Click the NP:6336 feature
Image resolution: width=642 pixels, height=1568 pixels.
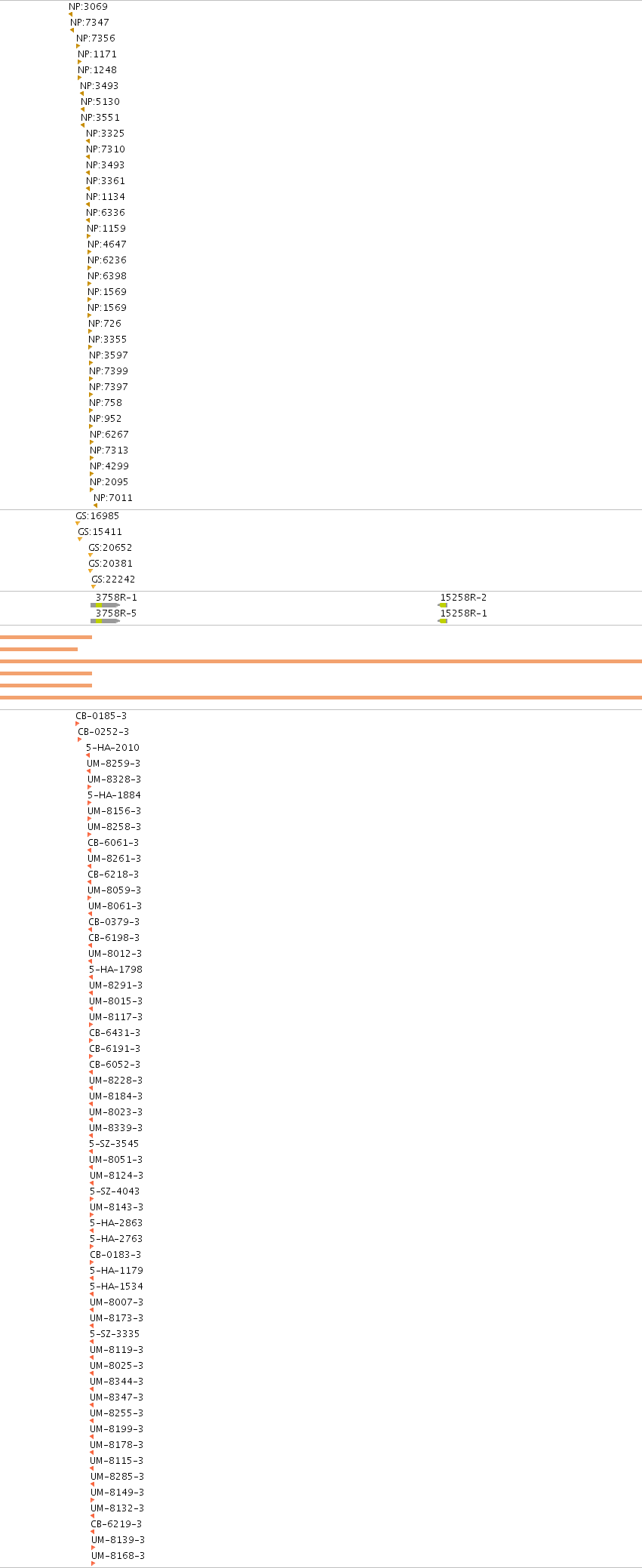point(106,213)
